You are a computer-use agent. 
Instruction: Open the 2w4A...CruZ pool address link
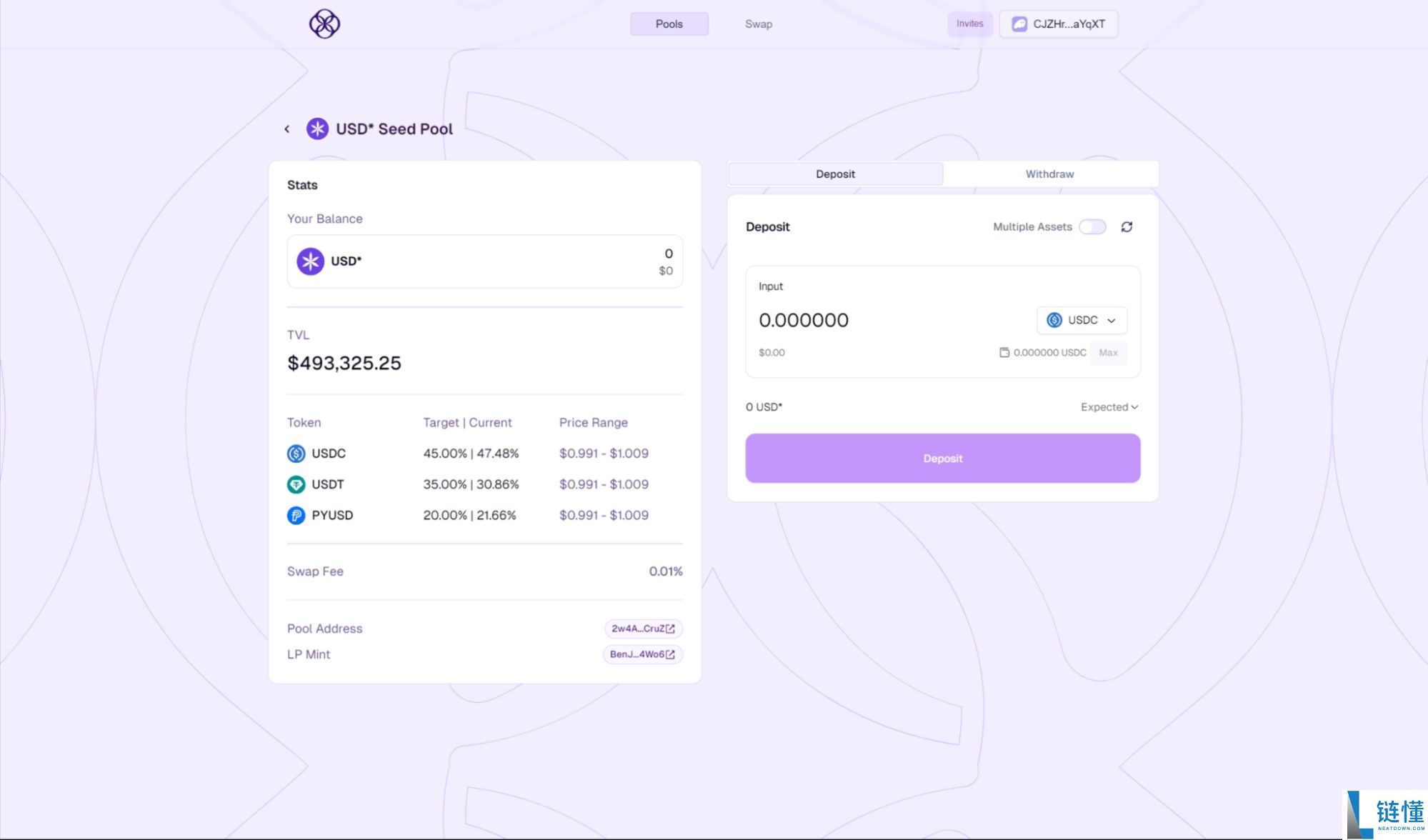tap(643, 629)
